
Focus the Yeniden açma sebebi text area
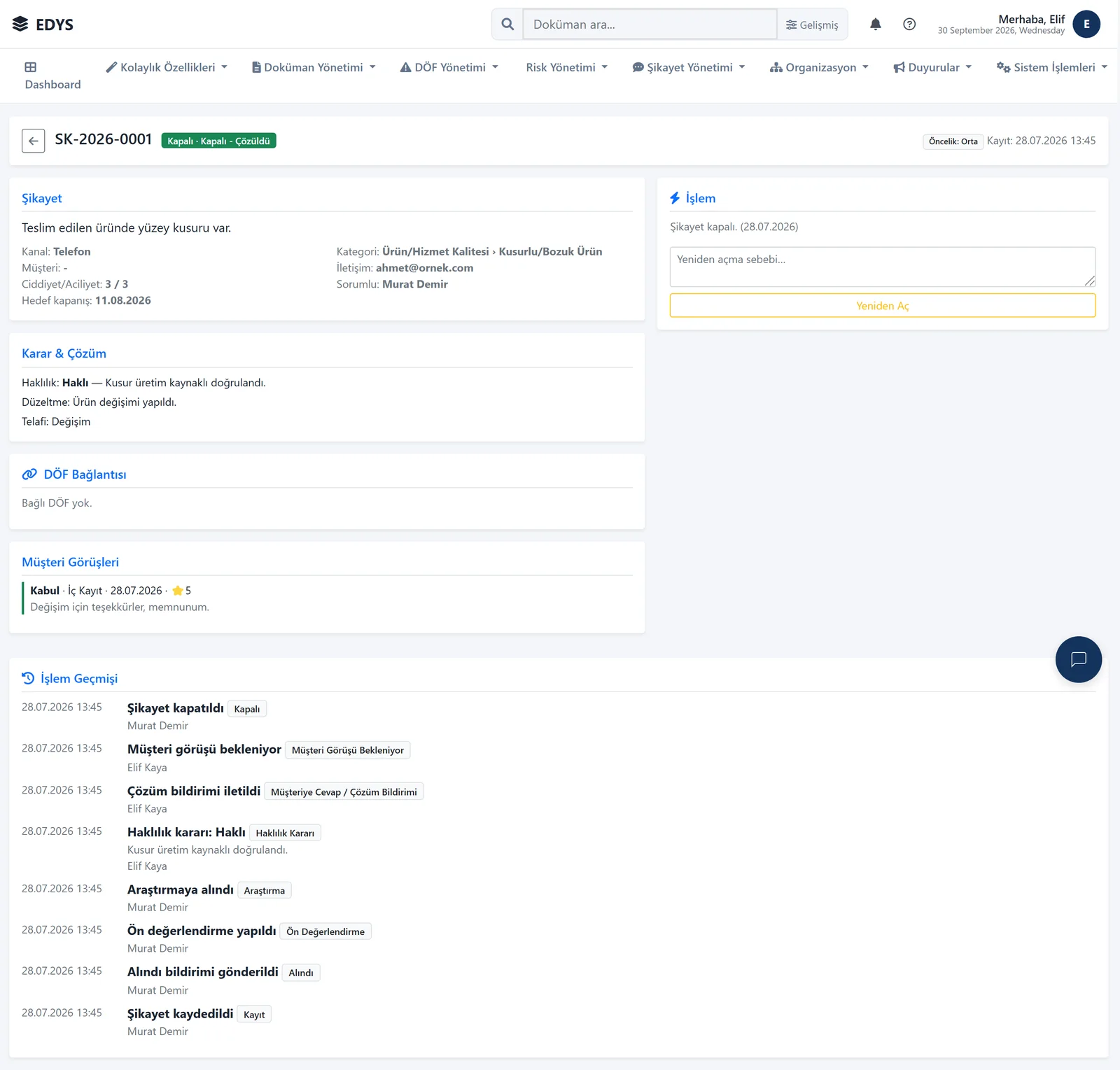pos(883,267)
